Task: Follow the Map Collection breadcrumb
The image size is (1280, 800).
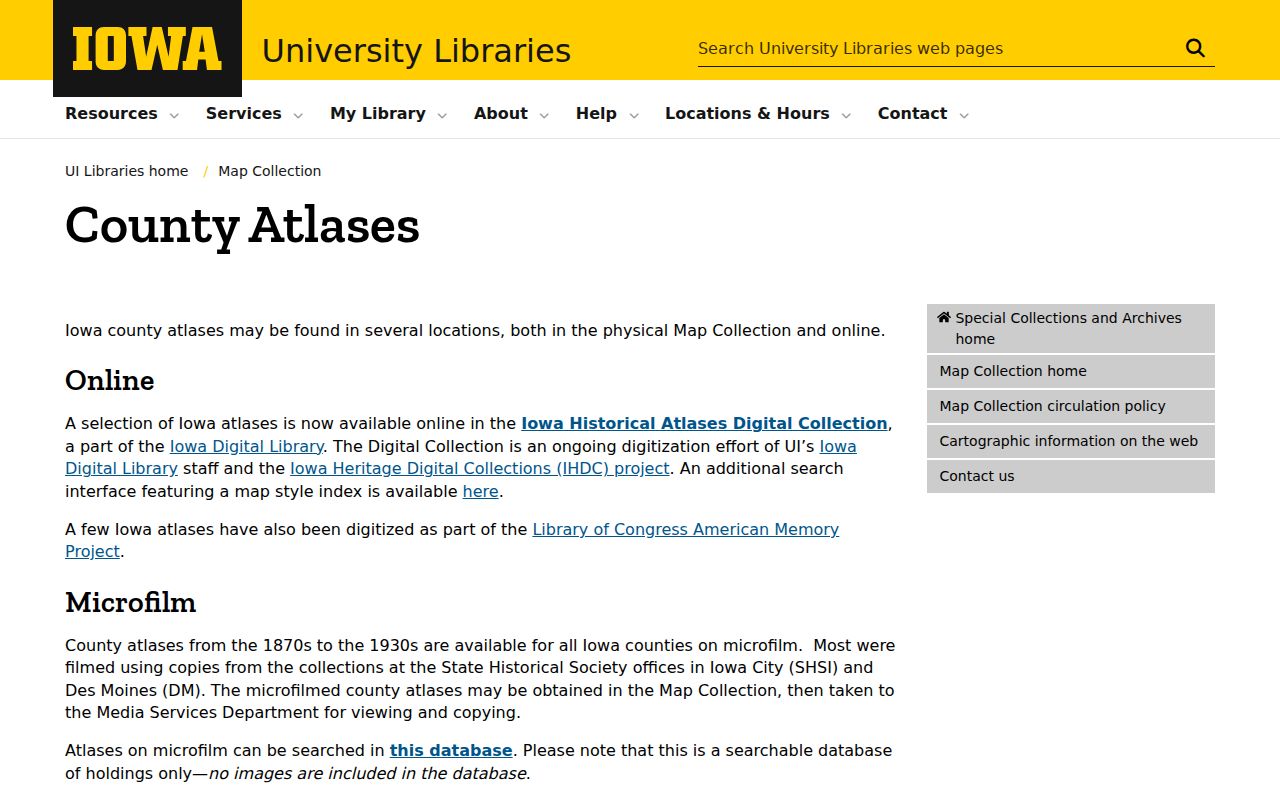Action: [x=270, y=171]
